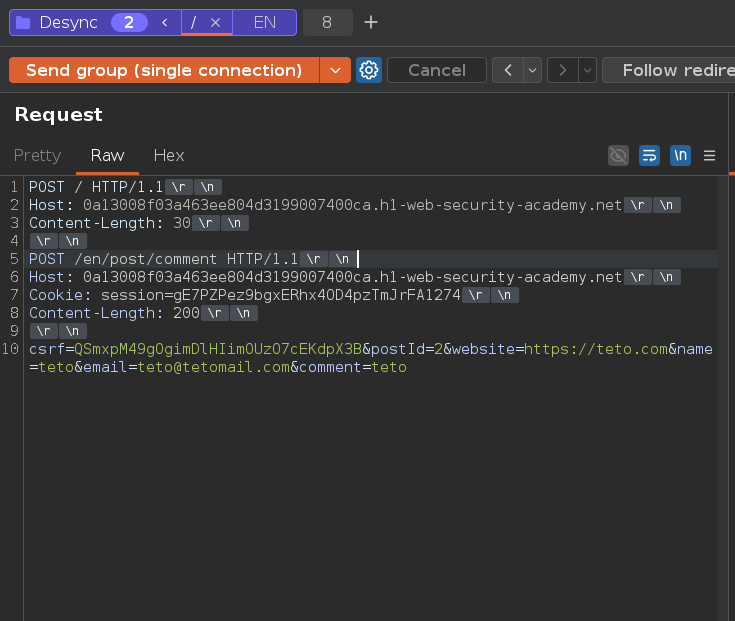The width and height of the screenshot is (735, 621).
Task: Click the https://teto.com website value
Action: tap(596, 349)
